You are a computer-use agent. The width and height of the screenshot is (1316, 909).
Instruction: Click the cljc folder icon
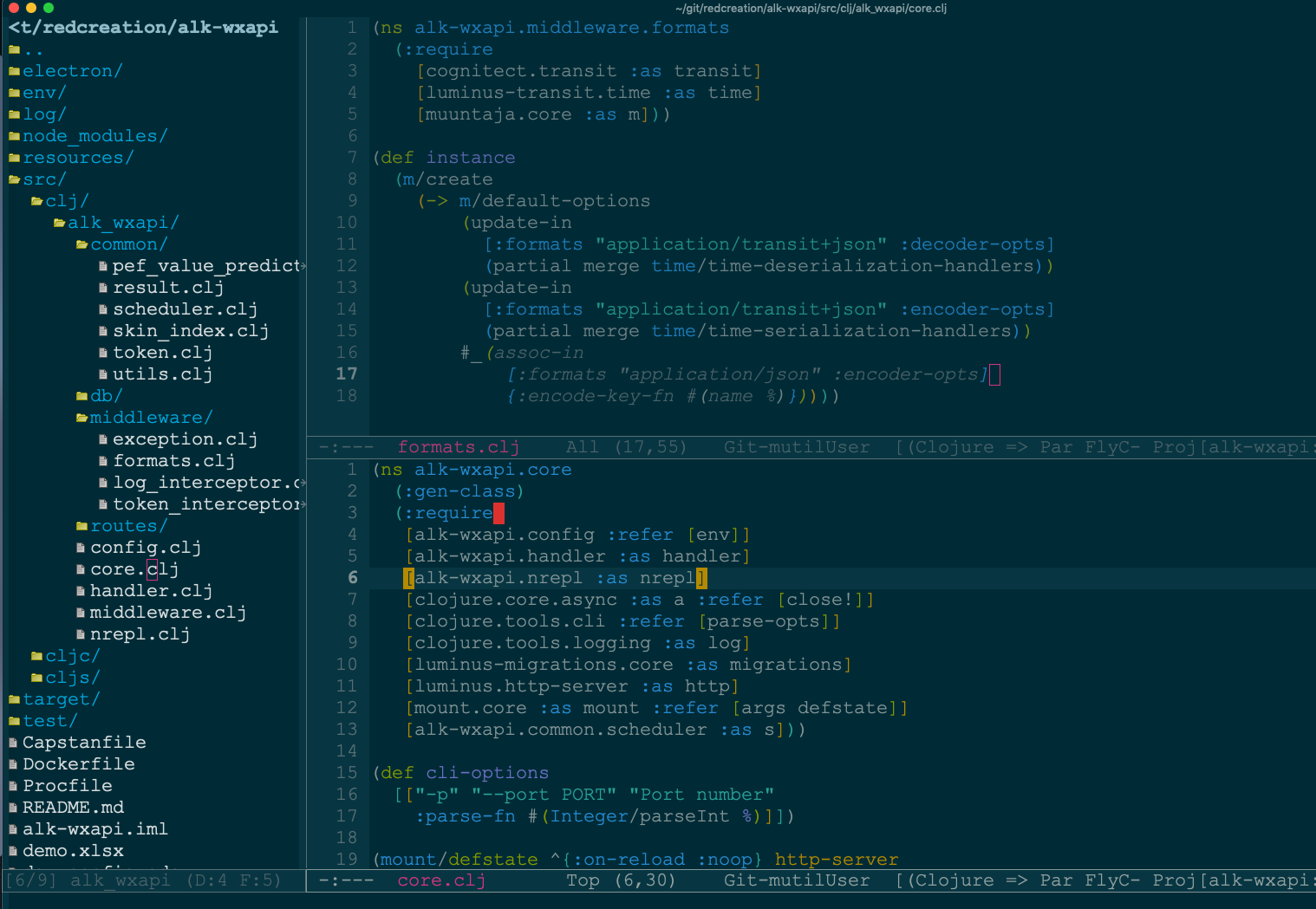[x=36, y=656]
